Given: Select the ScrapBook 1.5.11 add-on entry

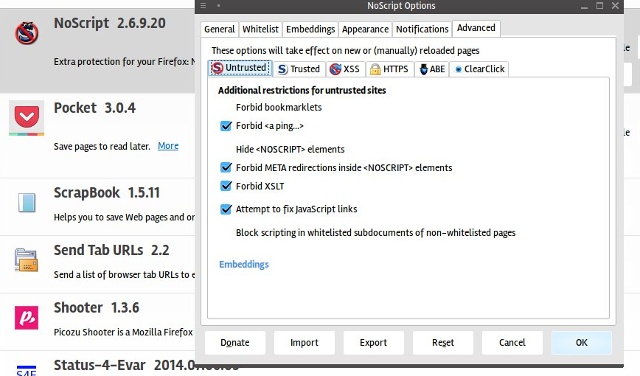Looking at the screenshot, I should point(98,207).
